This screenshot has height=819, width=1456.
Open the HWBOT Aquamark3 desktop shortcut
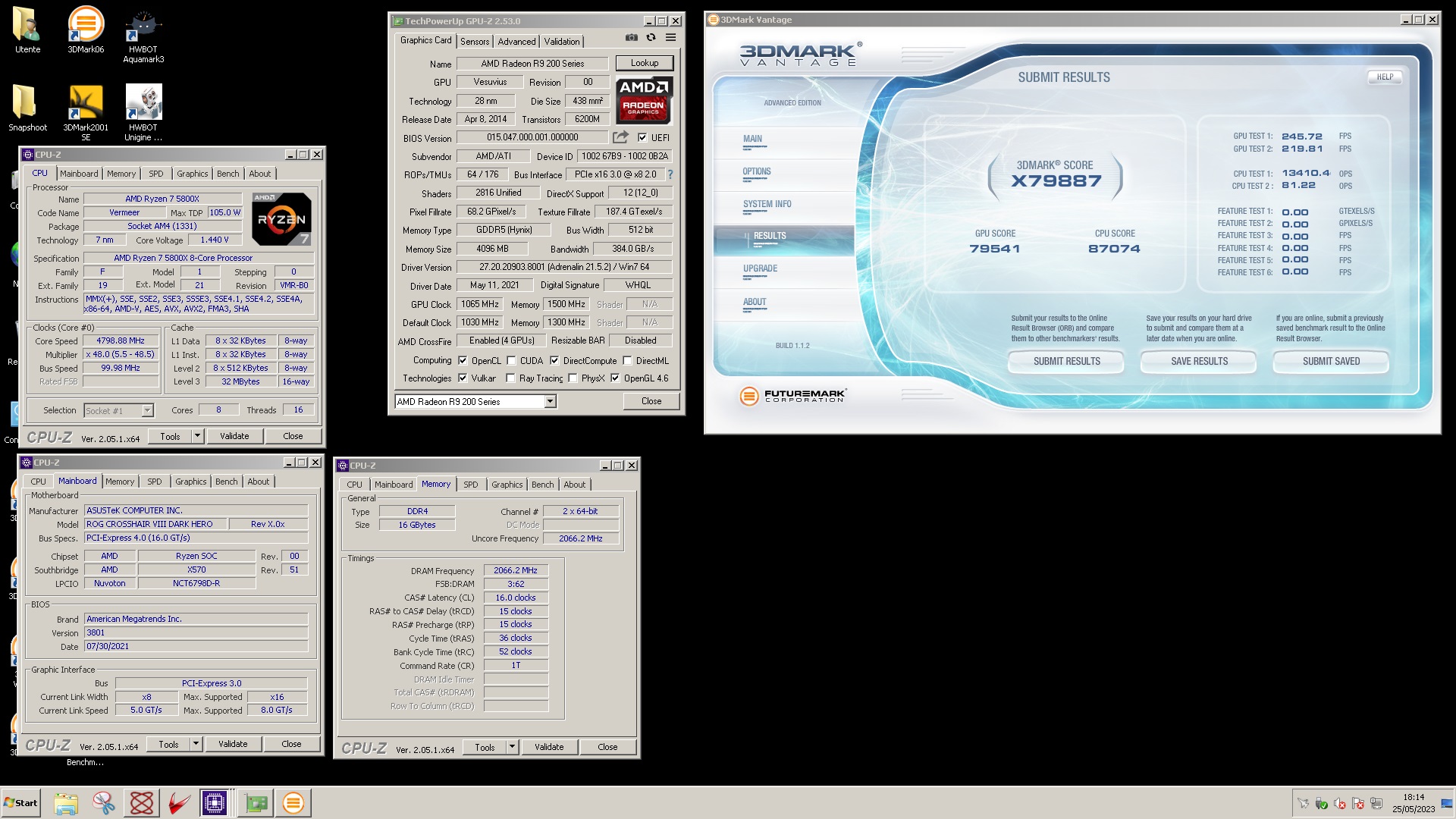143,36
